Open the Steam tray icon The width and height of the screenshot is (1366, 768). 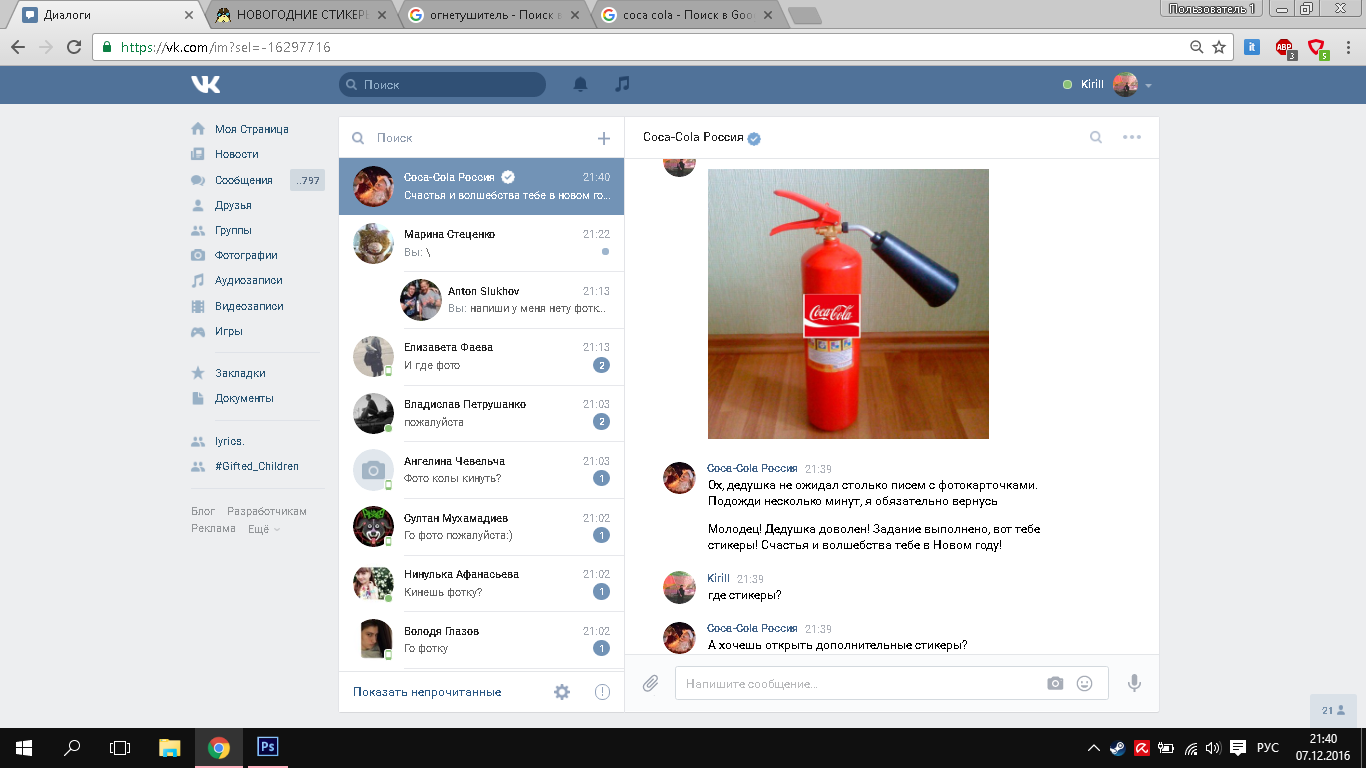click(1116, 748)
